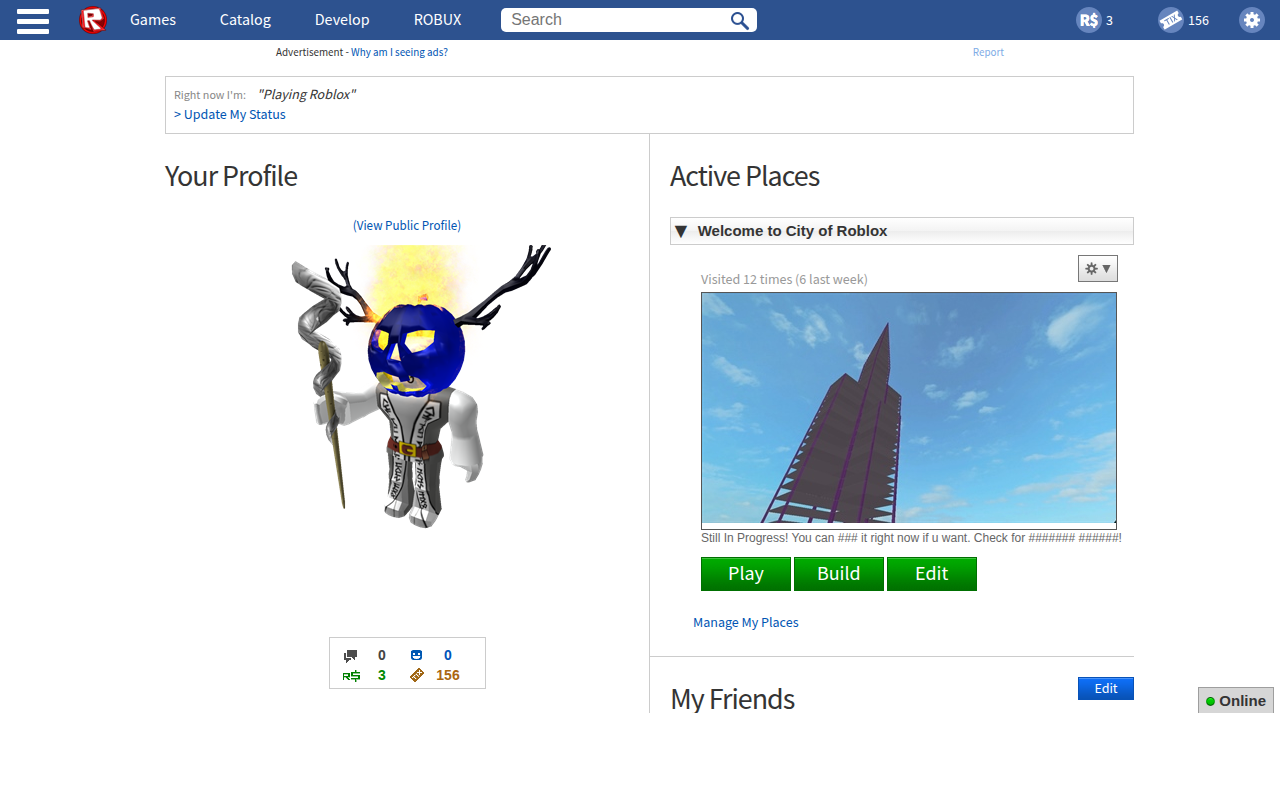Open the Robux balance icon

point(1088,20)
